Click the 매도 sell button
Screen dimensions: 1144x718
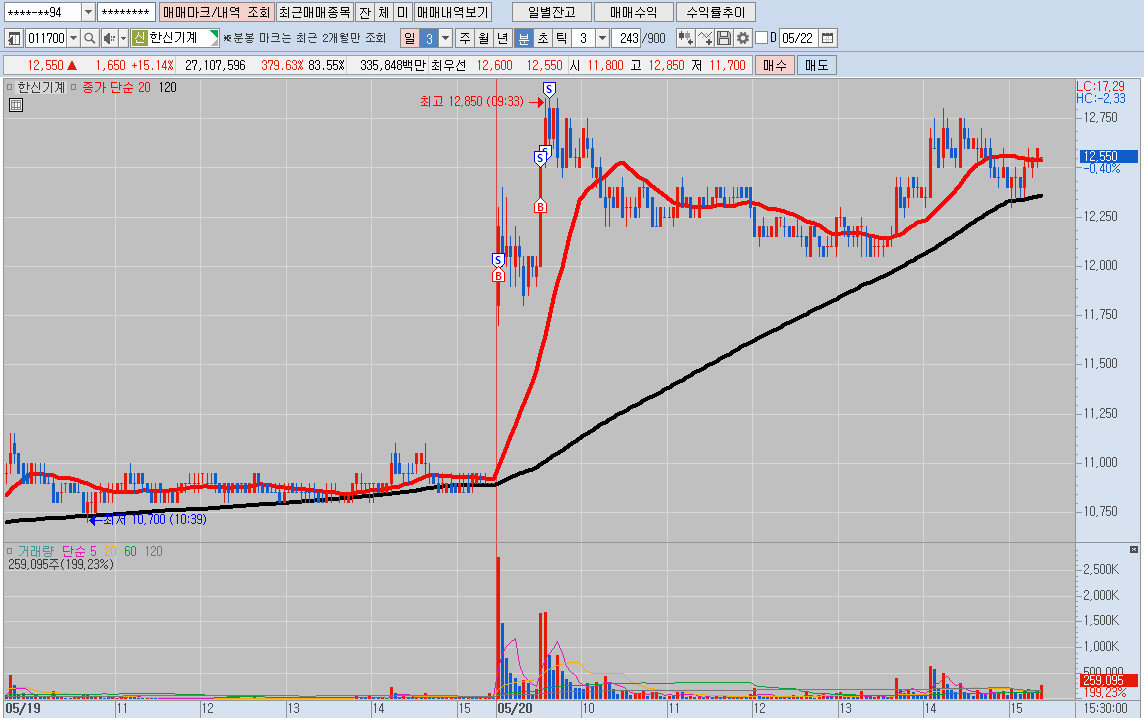816,65
